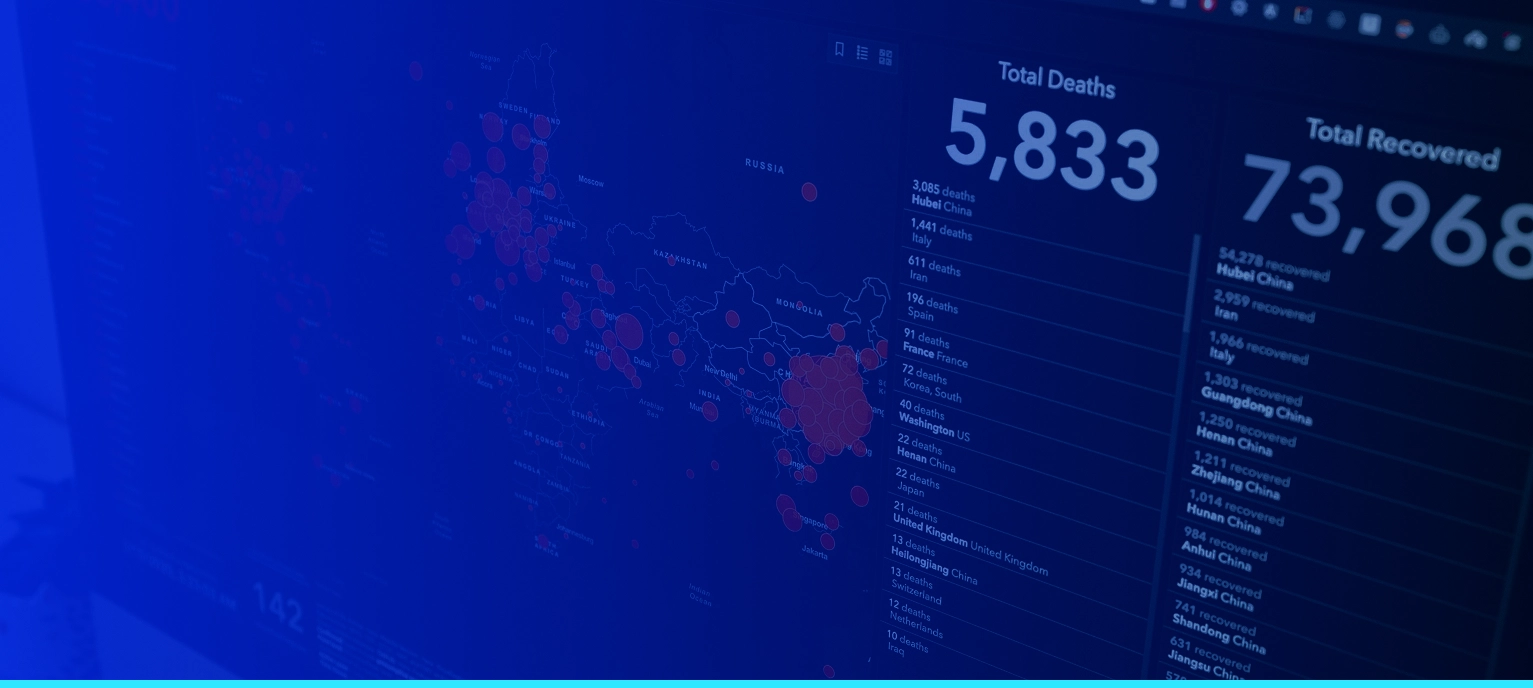Select the Washington US 40 deaths row

tap(932, 422)
